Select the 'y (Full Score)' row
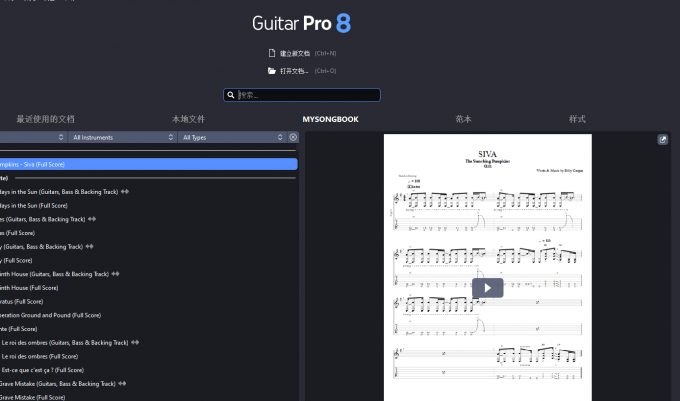This screenshot has width=680, height=401. point(16,261)
